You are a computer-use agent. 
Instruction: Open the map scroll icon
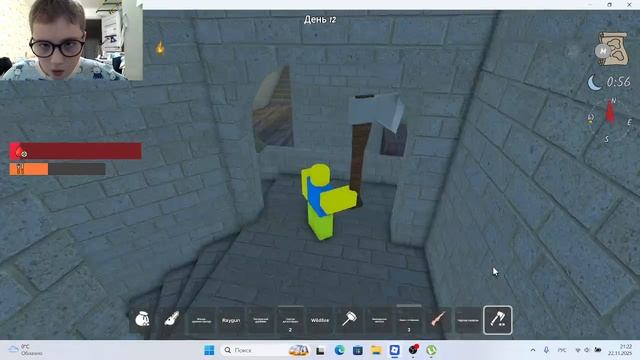tap(613, 49)
